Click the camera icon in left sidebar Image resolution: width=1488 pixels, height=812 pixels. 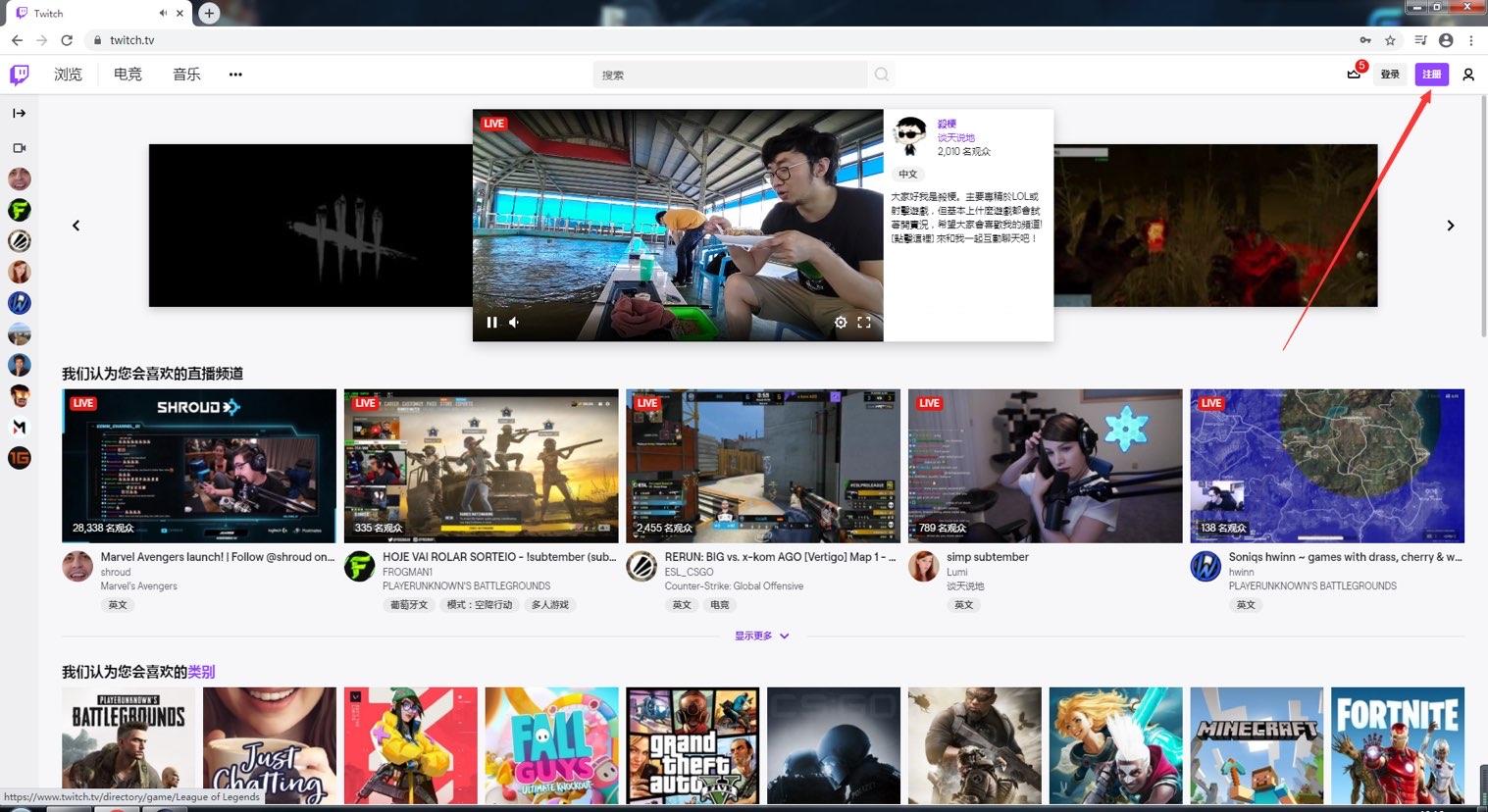(19, 148)
